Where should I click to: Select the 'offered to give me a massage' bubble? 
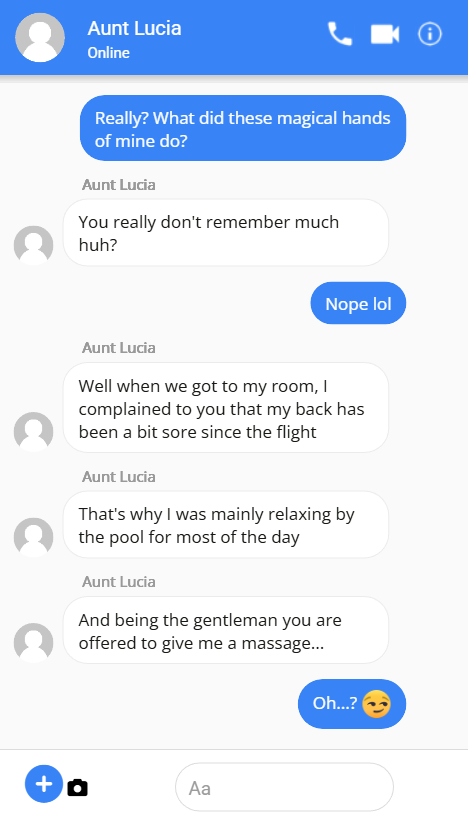[226, 630]
